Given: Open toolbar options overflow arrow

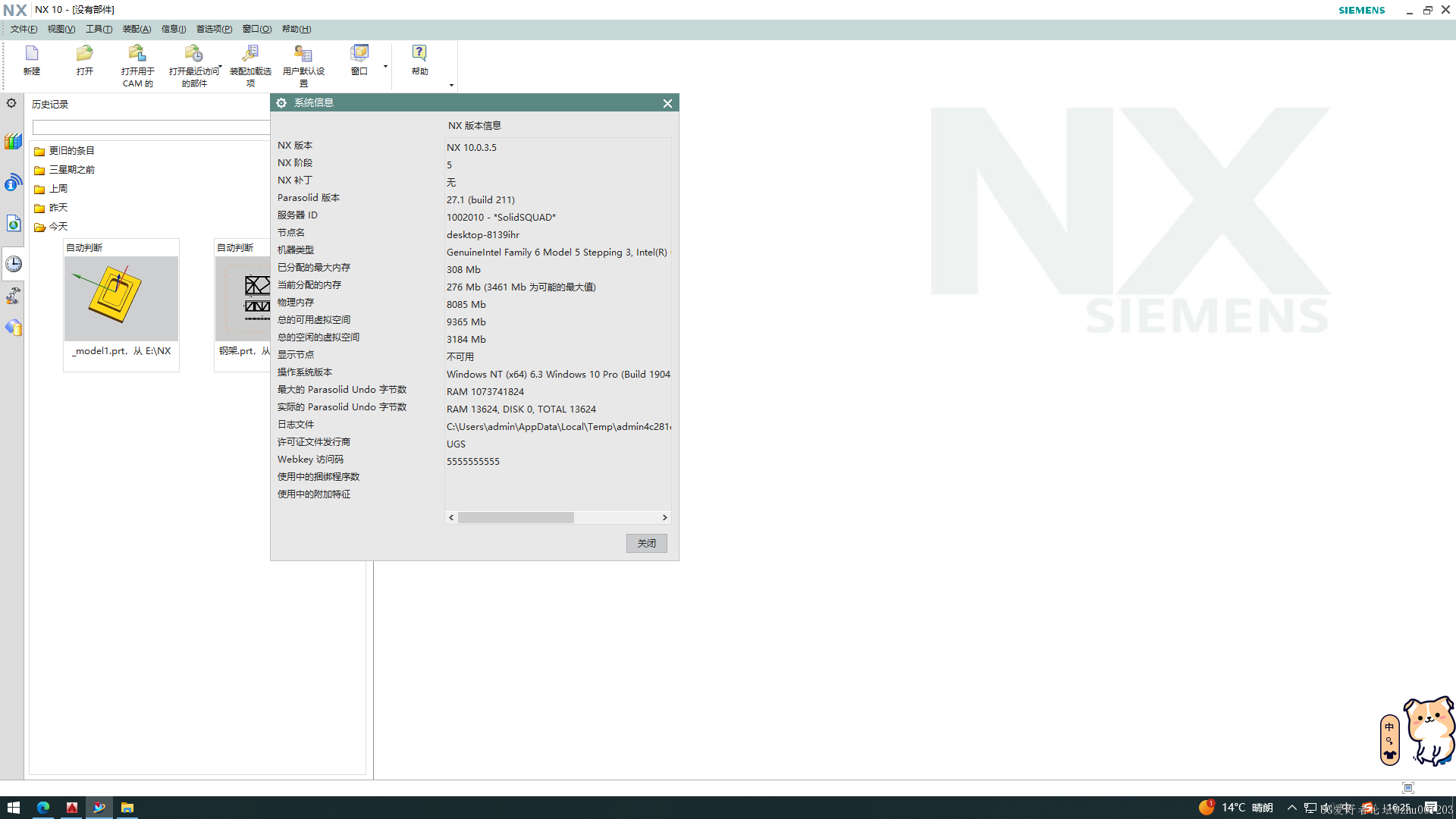Looking at the screenshot, I should [451, 85].
